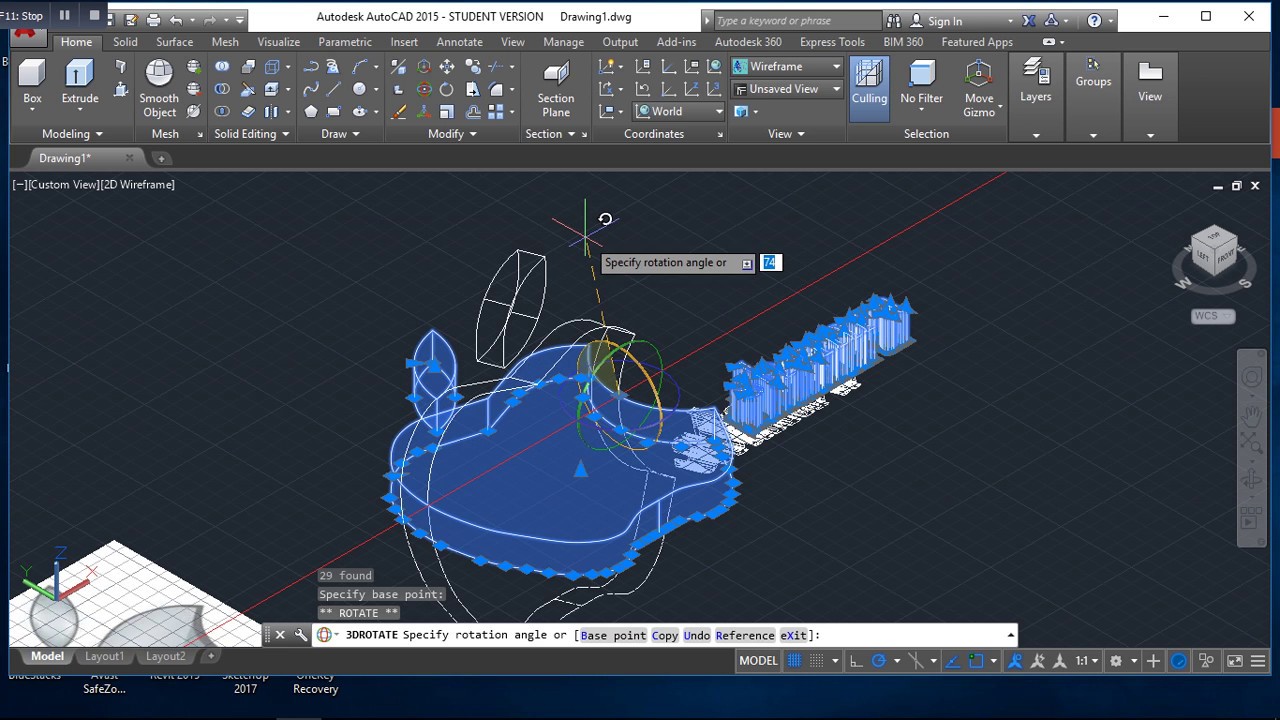Viewport: 1280px width, 720px height.
Task: Expand the command line history arrow
Action: tap(1011, 635)
